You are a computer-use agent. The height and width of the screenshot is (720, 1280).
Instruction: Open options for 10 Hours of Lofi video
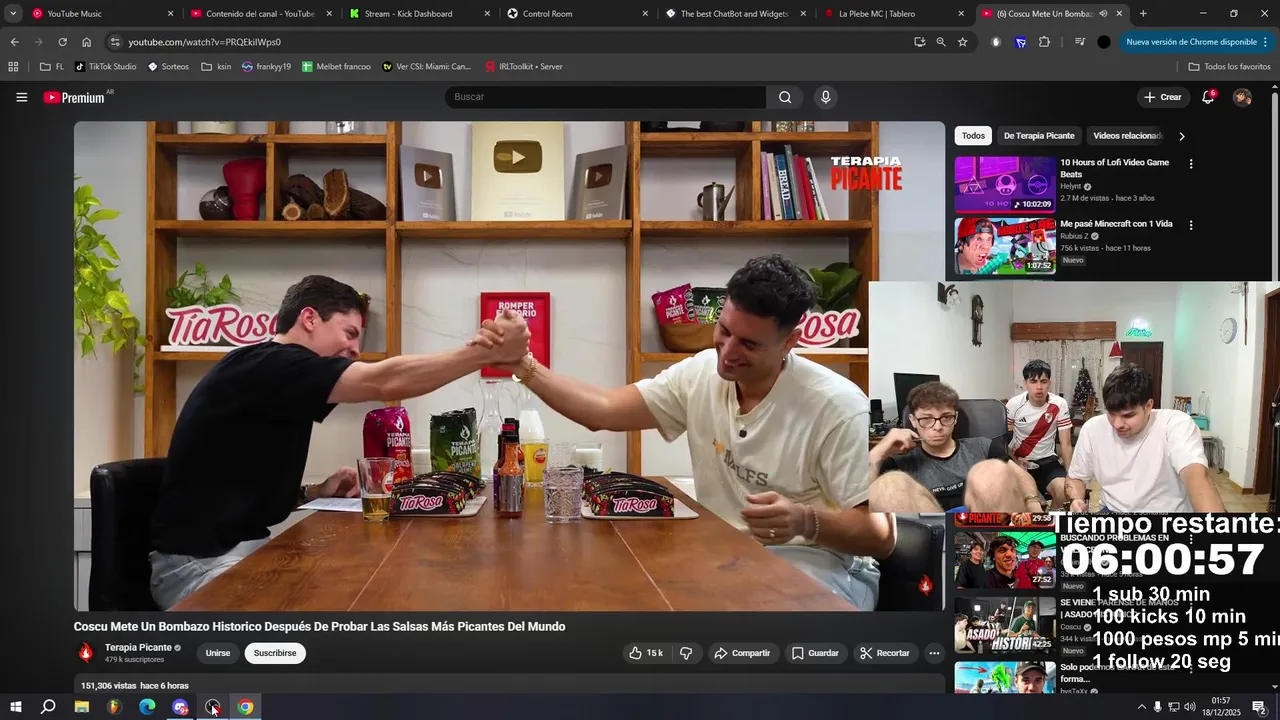coord(1190,164)
